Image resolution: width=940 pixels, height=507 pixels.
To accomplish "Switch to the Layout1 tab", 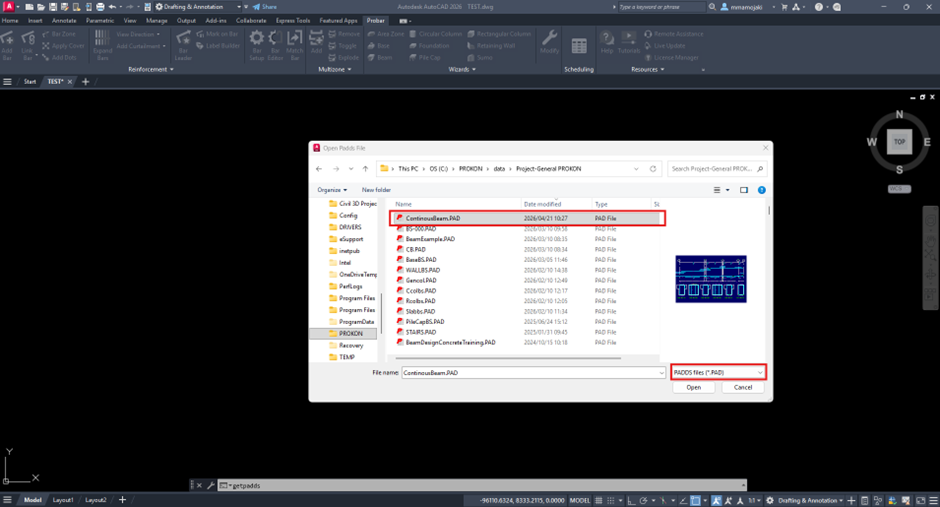I will [63, 500].
